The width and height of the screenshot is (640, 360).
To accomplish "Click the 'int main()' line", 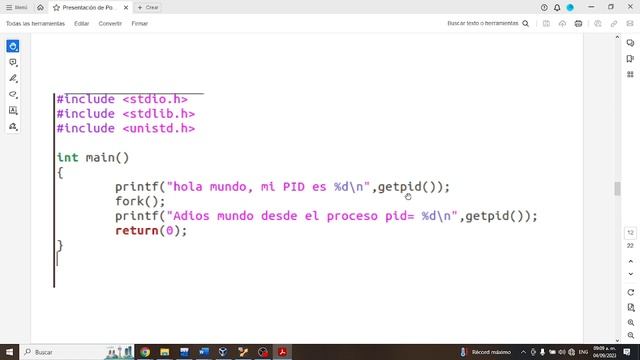I will (x=93, y=158).
